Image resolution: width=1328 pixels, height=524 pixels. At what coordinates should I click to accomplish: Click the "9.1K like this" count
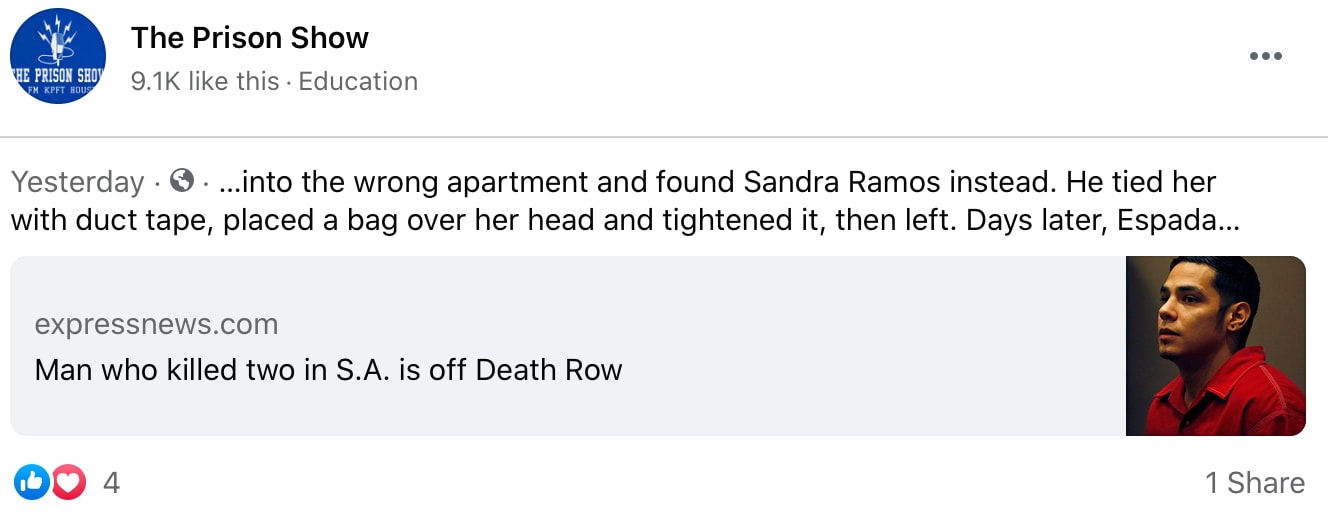coord(205,81)
